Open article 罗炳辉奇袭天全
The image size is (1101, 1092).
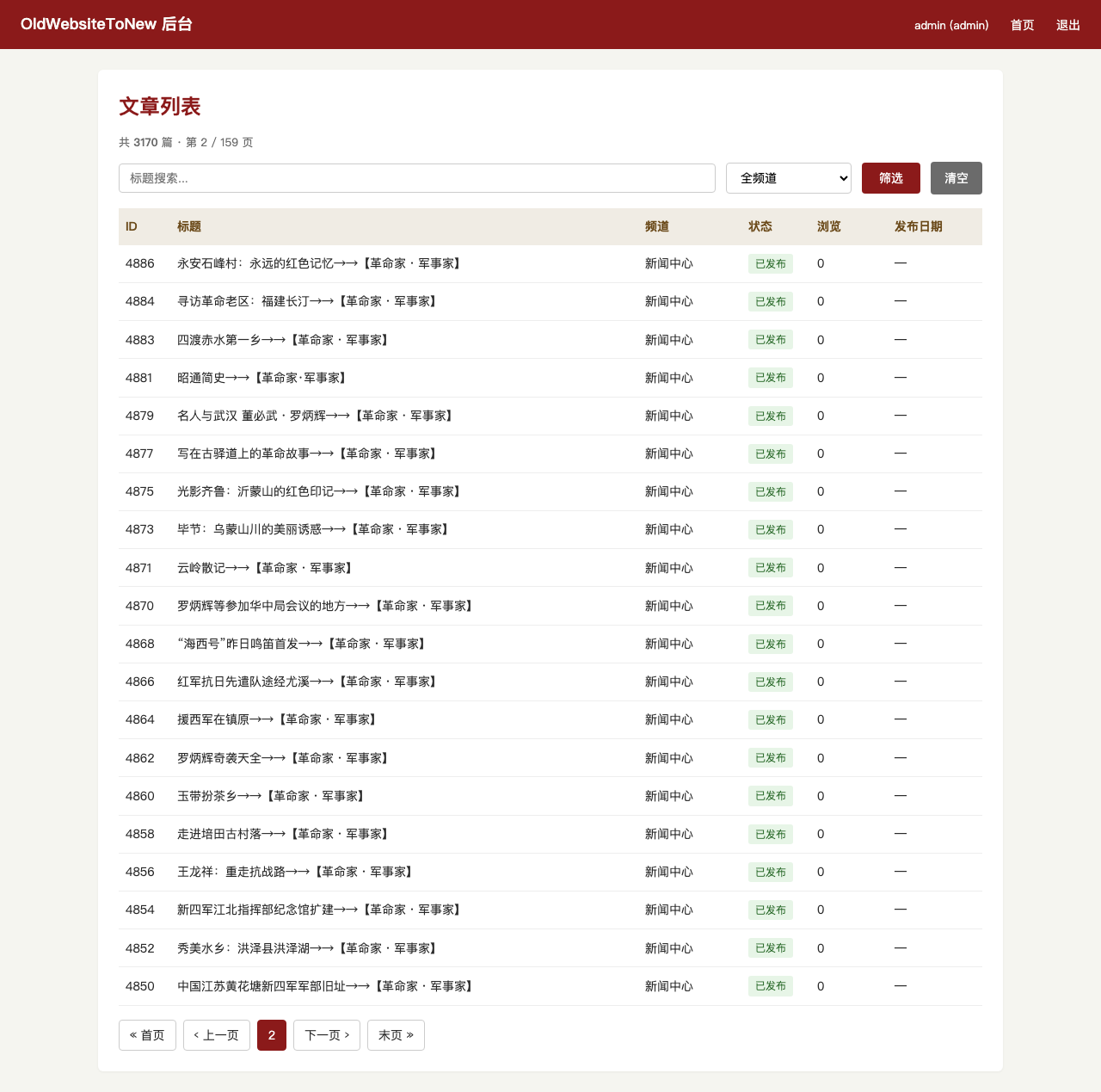[x=285, y=758]
